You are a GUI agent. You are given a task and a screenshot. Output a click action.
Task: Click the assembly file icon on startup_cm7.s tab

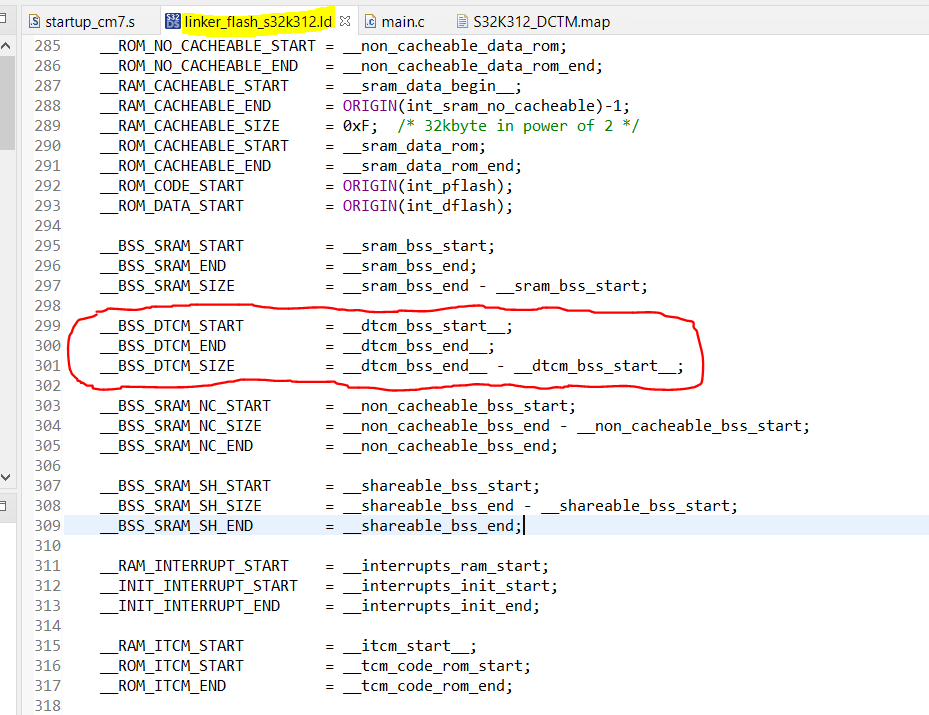pos(34,19)
